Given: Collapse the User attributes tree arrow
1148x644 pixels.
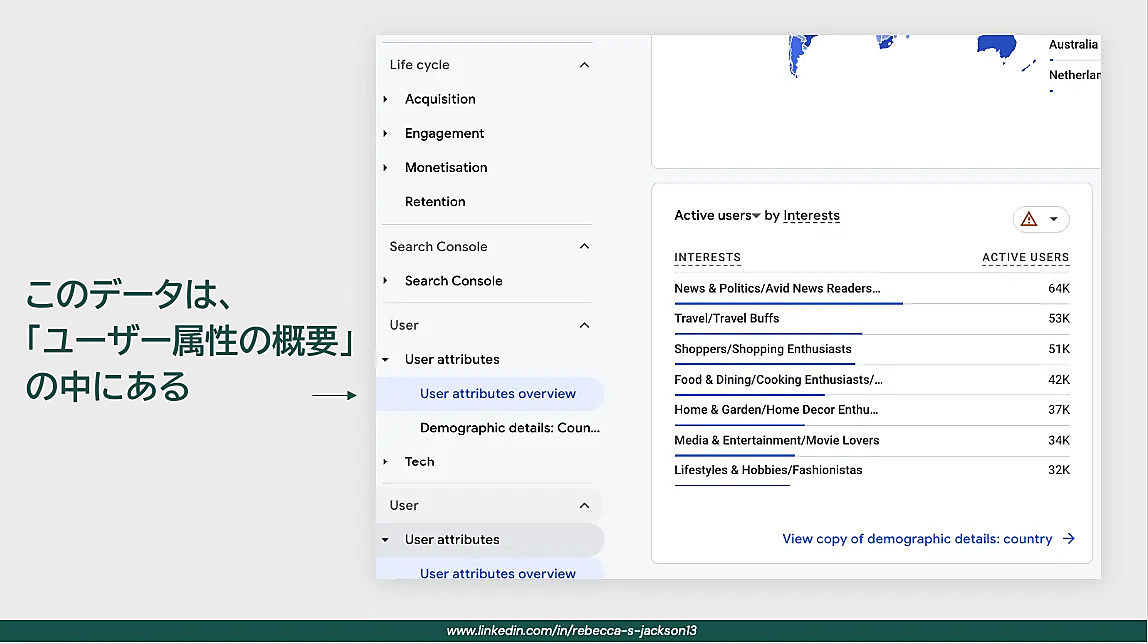Looking at the screenshot, I should click(x=386, y=360).
